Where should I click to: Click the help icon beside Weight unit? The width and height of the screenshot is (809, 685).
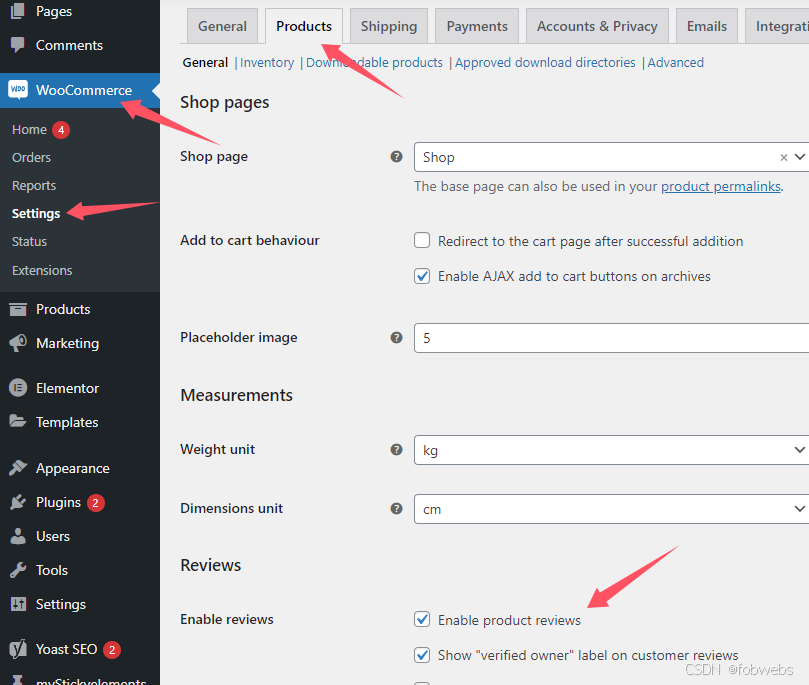pos(396,449)
